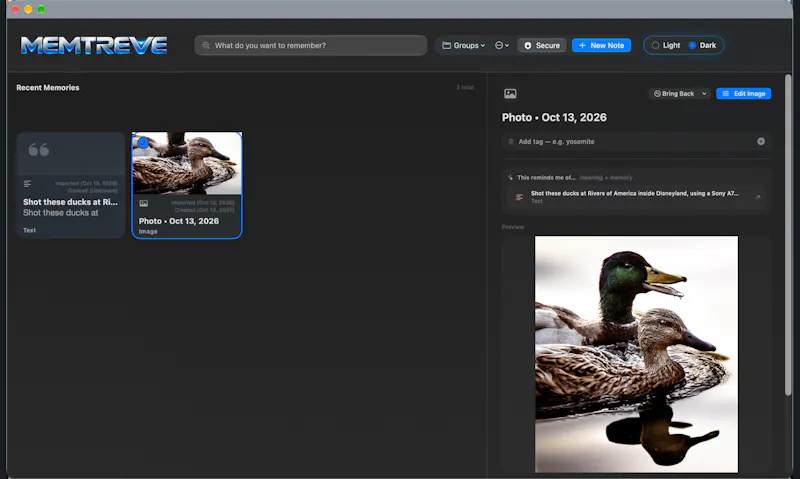Click the 'Text' type label on text card
This screenshot has width=800, height=479.
click(30, 230)
